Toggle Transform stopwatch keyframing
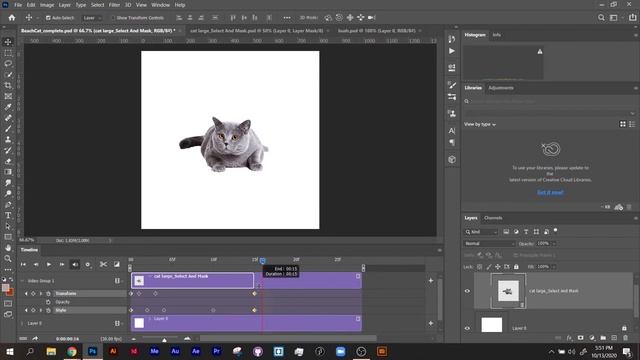Viewport: 640px width, 360px height. tap(48, 293)
